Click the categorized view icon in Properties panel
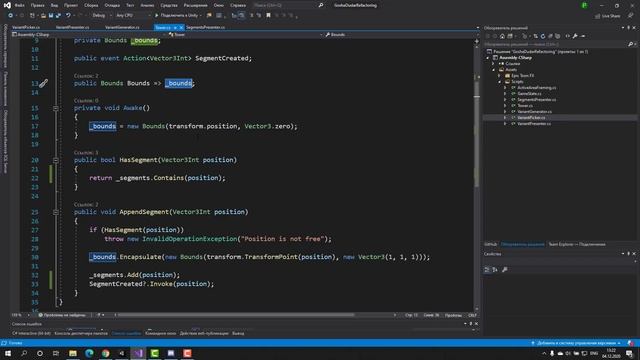This screenshot has height=360, width=640. pyautogui.click(x=487, y=269)
